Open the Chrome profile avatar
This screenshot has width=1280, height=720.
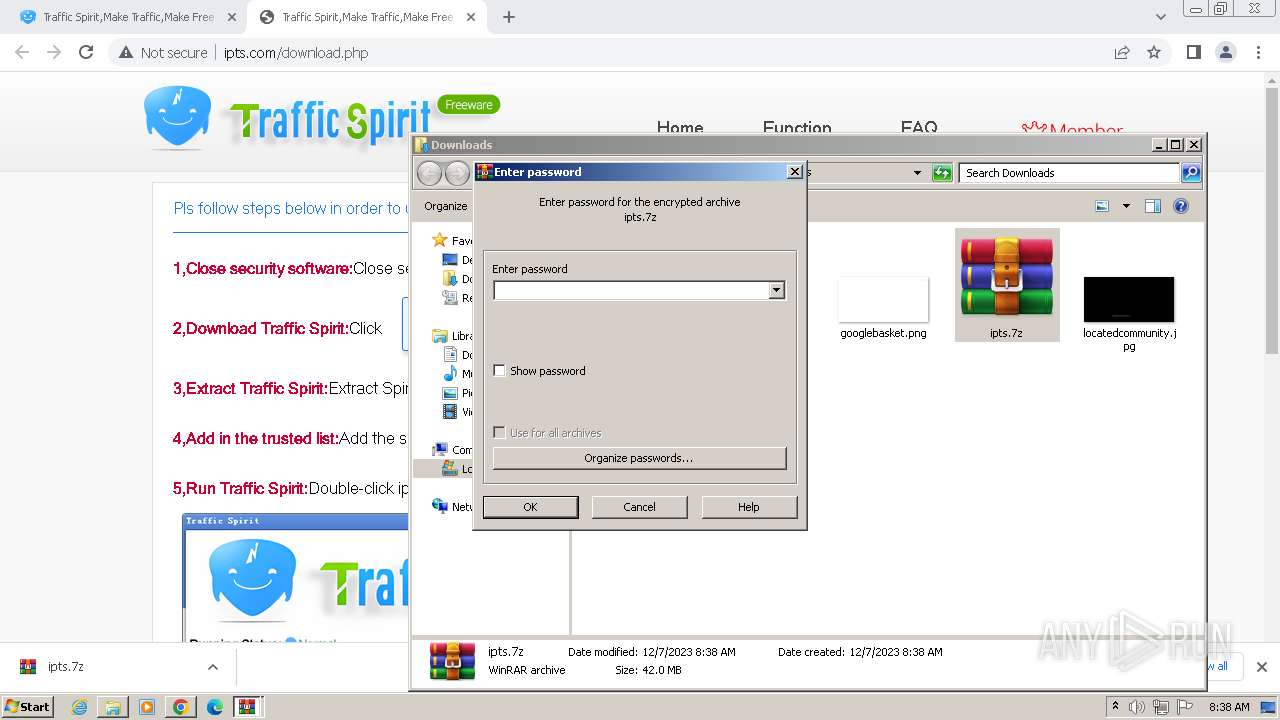click(x=1225, y=52)
